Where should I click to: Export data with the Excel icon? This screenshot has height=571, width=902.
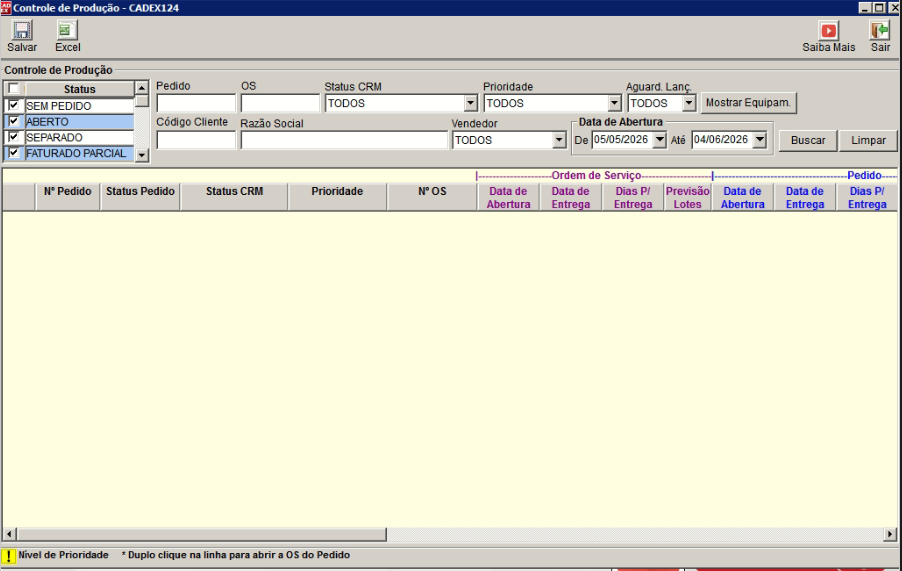(67, 30)
